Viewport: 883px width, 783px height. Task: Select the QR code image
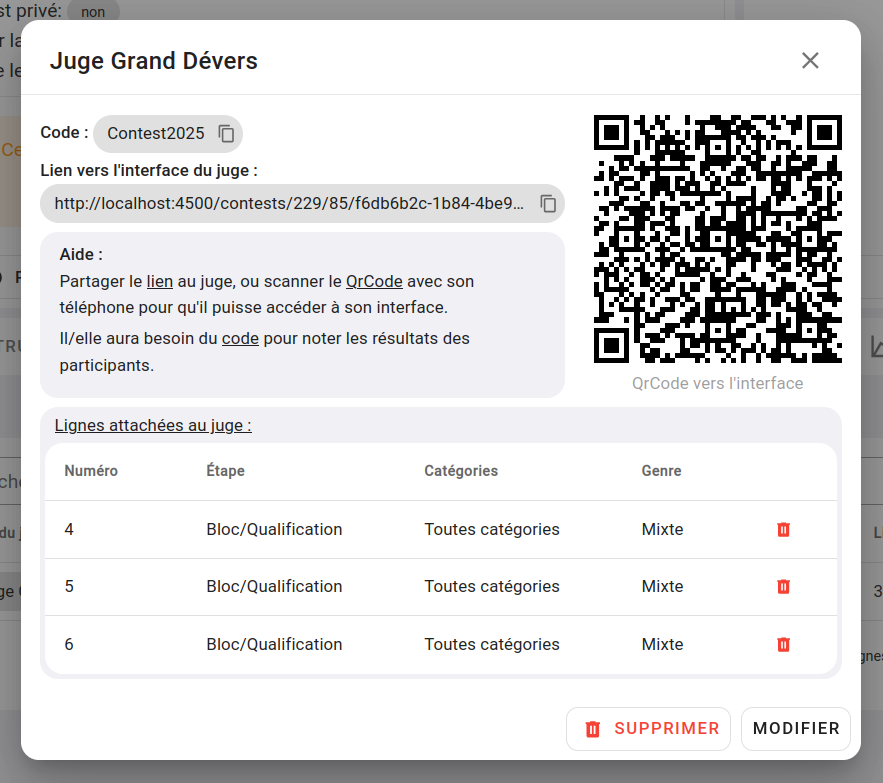[717, 239]
